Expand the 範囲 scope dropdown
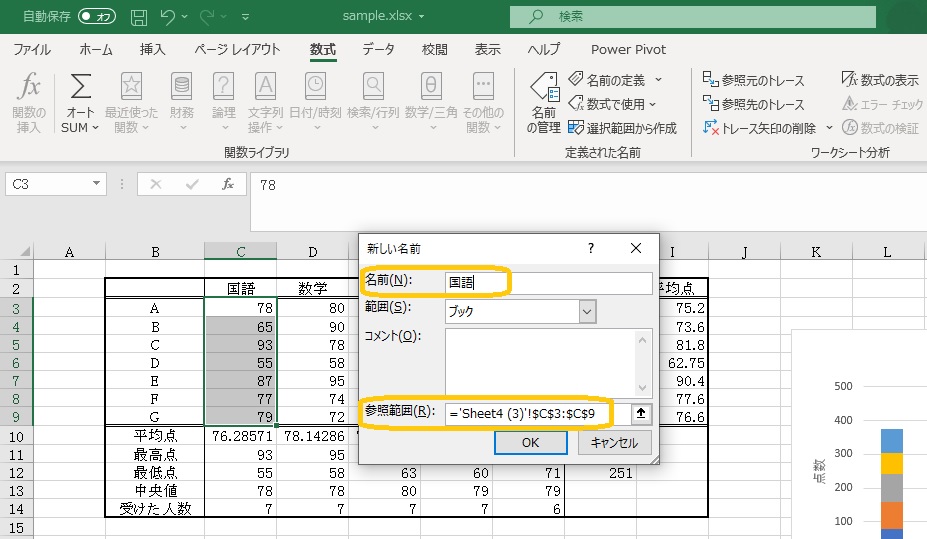The width and height of the screenshot is (927, 539). pos(587,311)
